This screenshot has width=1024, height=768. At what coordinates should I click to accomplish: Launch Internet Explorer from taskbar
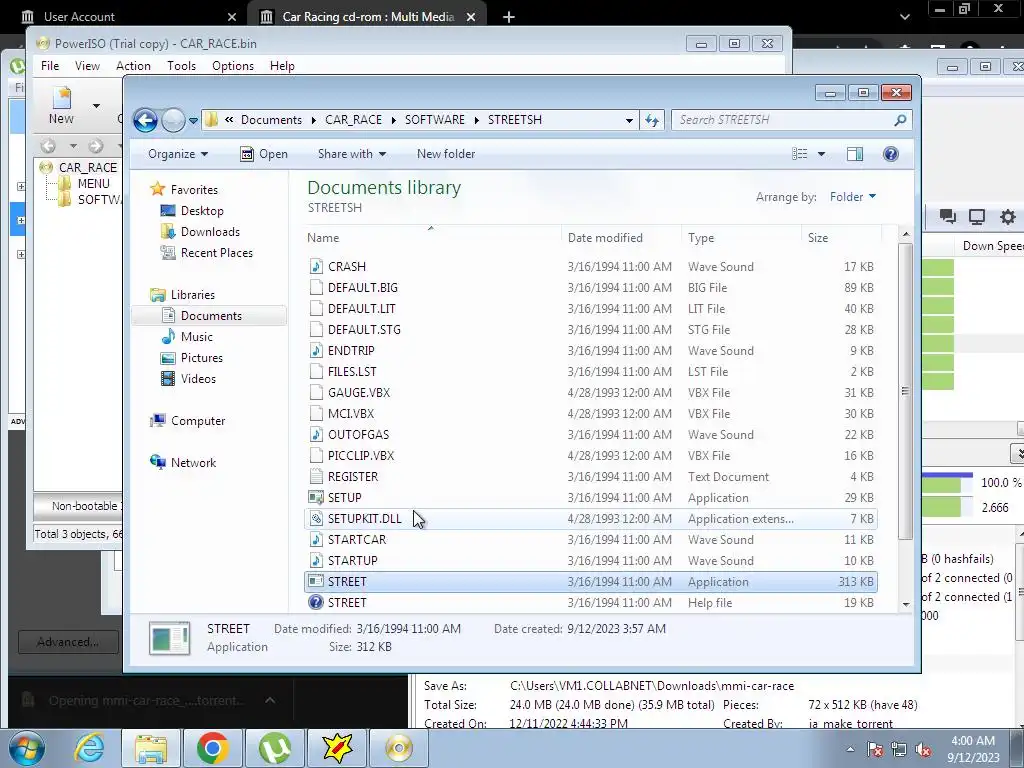tap(89, 748)
